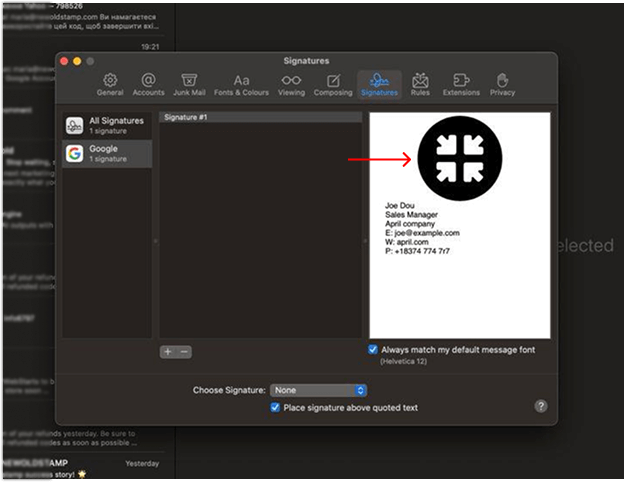Minimize the Signatures window with yellow button
This screenshot has height=482, width=624.
point(77,61)
